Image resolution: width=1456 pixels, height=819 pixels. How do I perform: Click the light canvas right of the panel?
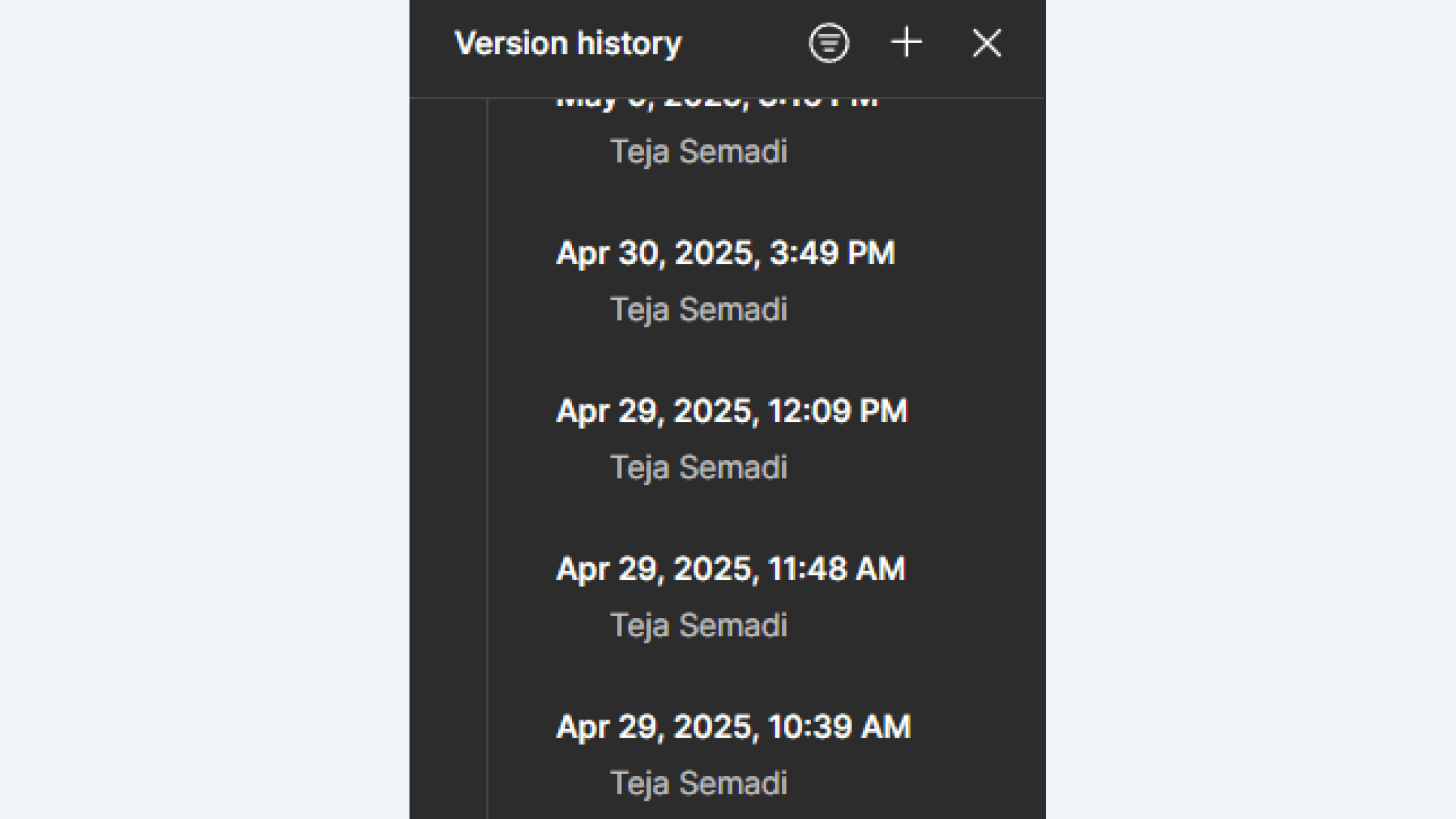[1251, 409]
